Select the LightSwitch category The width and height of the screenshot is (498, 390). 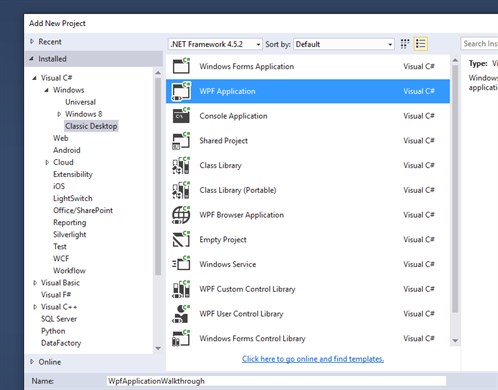click(73, 198)
